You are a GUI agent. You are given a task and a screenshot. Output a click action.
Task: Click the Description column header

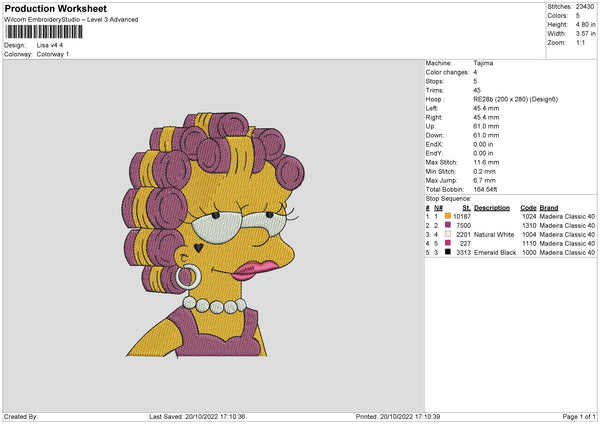(492, 208)
